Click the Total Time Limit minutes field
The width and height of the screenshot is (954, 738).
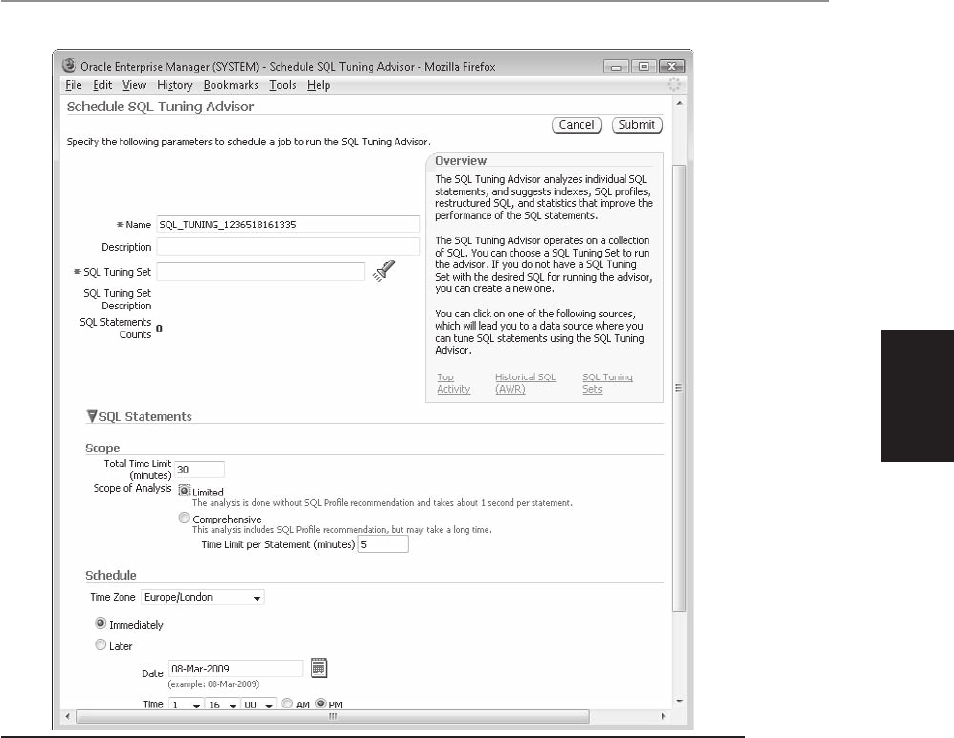(x=200, y=470)
